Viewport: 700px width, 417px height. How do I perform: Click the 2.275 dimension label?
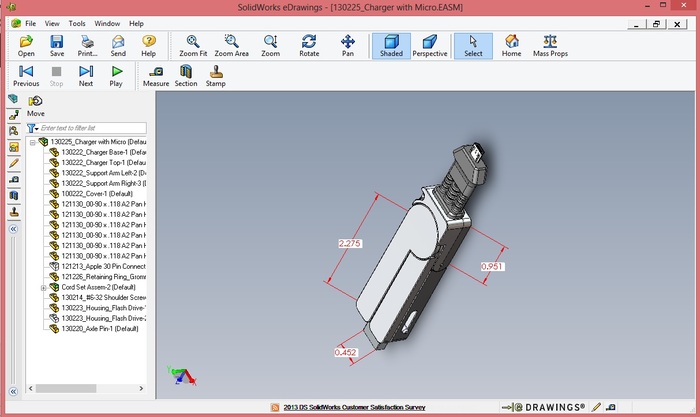click(x=350, y=243)
